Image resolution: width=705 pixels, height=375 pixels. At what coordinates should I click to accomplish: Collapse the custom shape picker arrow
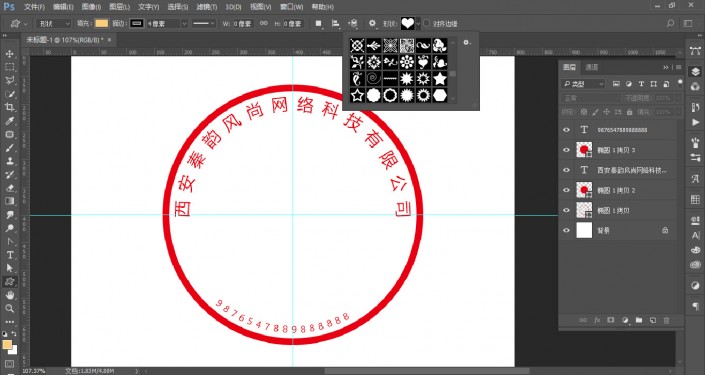pos(418,23)
